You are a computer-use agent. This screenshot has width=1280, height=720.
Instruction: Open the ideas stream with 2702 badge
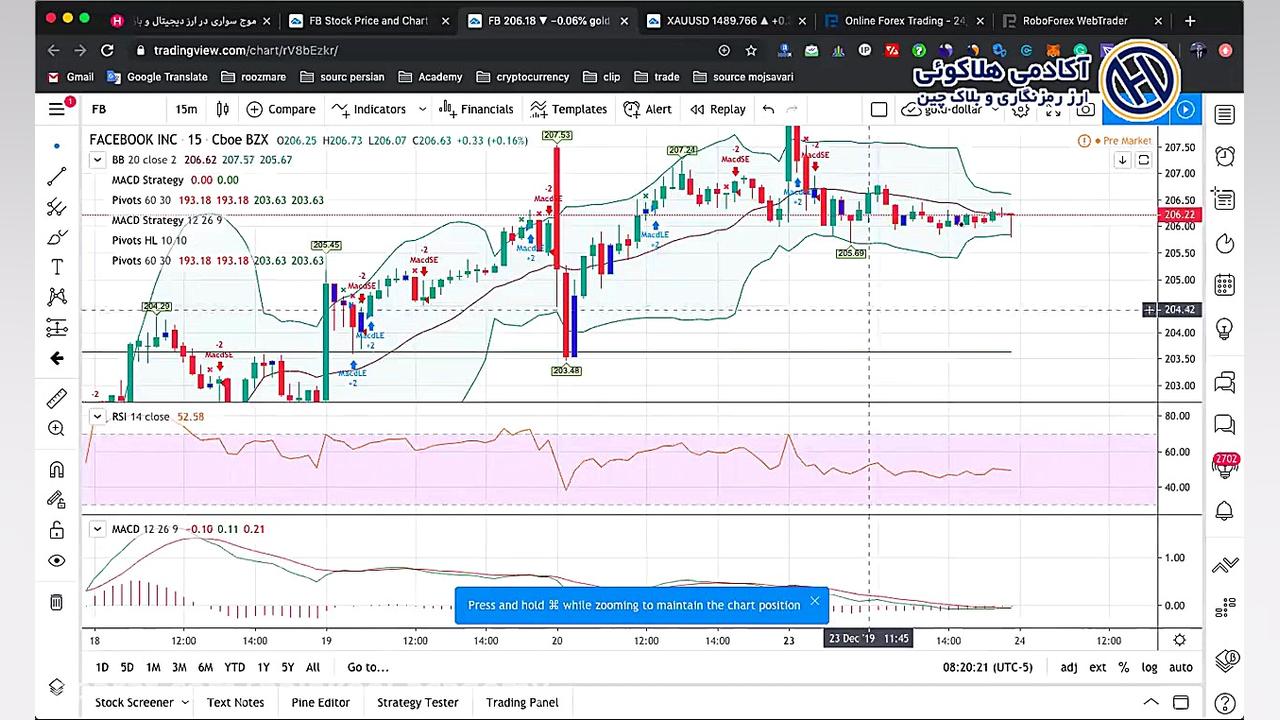[1225, 466]
